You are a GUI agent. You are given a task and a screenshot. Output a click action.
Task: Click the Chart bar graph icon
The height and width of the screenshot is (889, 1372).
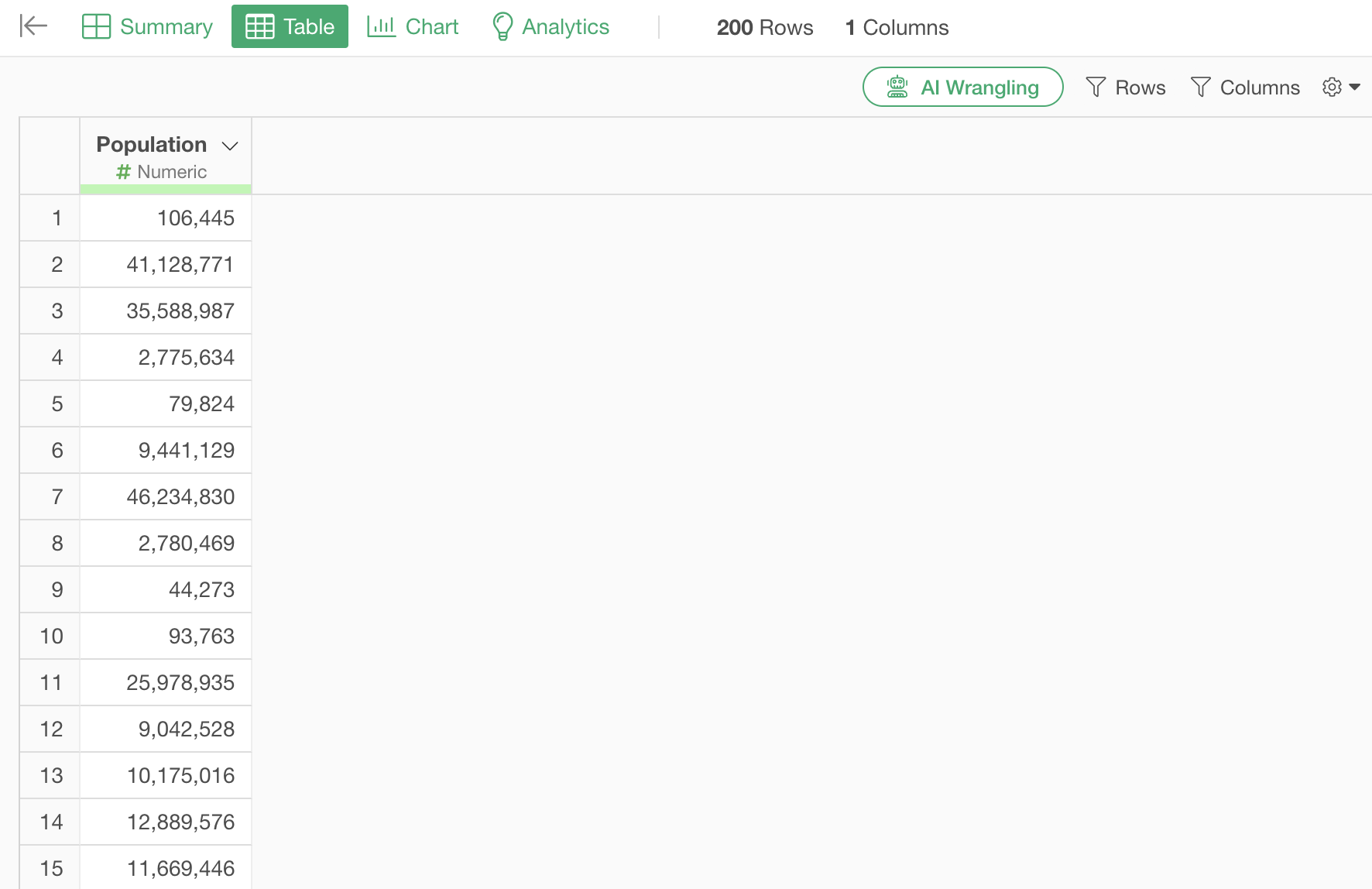pos(381,26)
